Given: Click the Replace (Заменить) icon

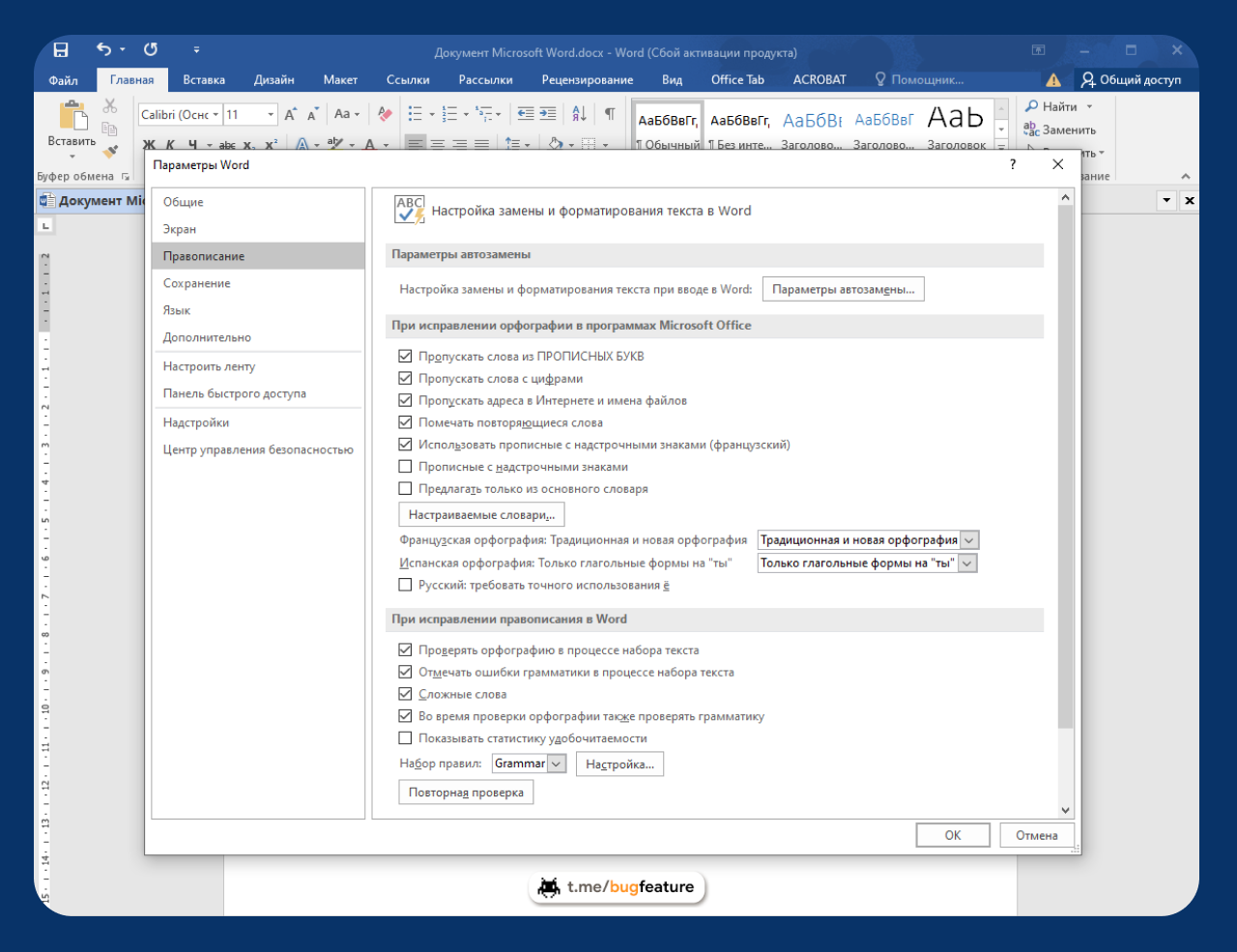Looking at the screenshot, I should pos(1031,129).
